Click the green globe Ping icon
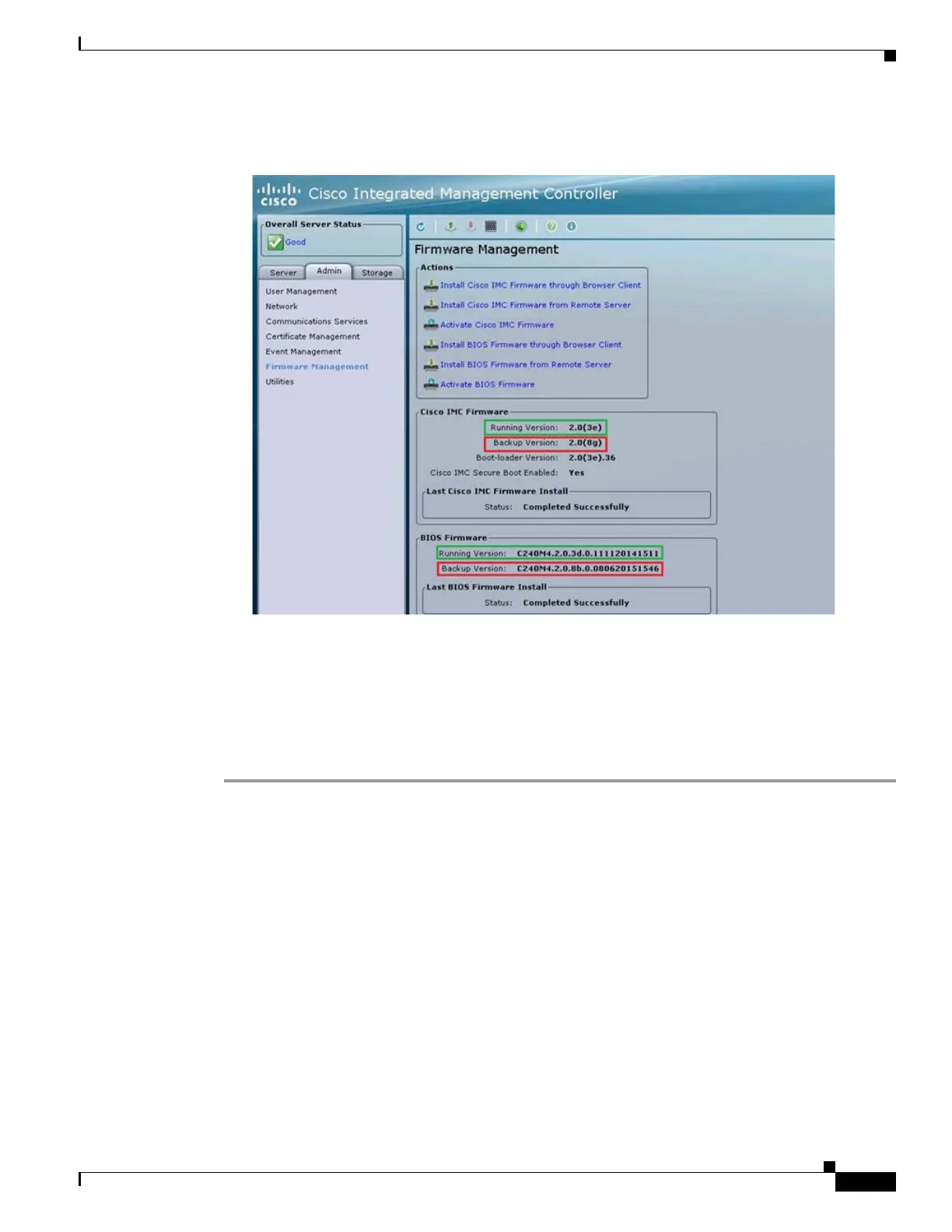 tap(521, 226)
